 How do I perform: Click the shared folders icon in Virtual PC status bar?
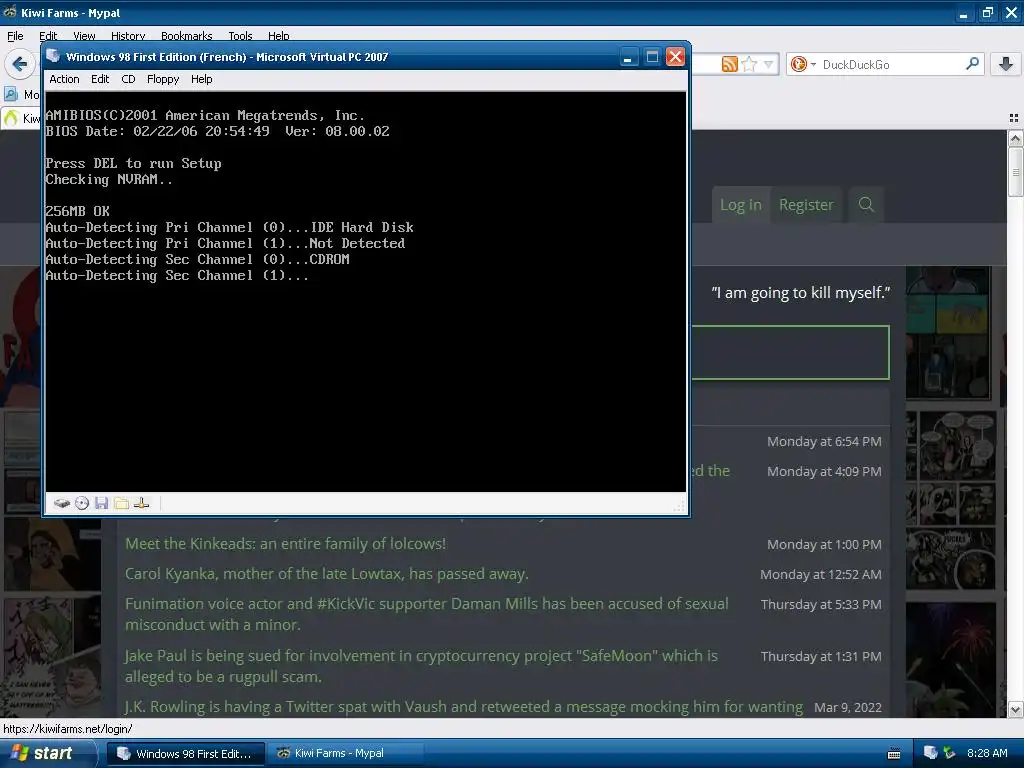(121, 503)
